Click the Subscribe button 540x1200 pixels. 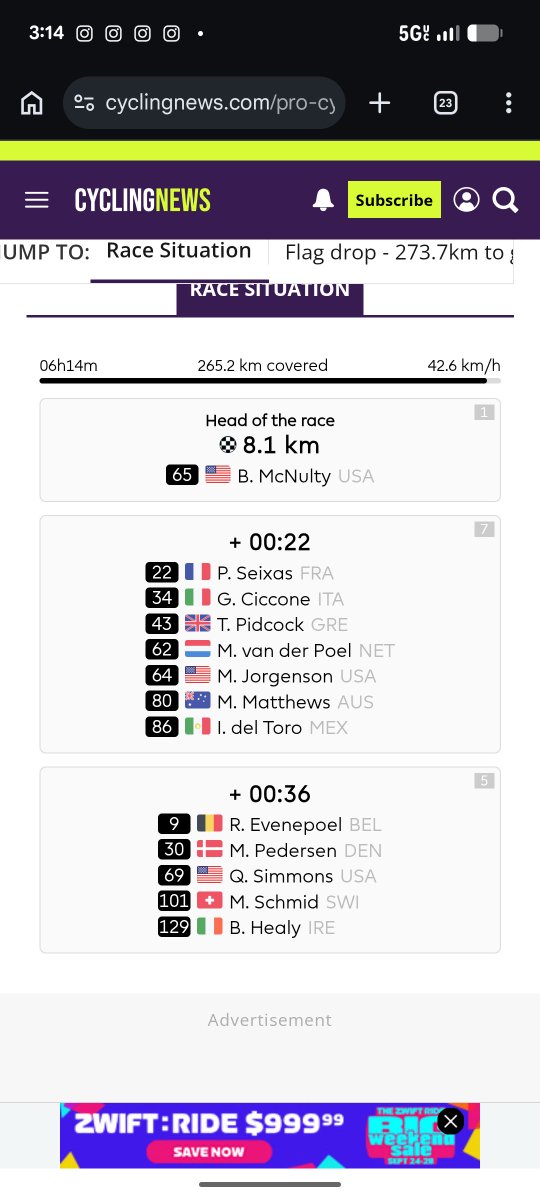tap(394, 200)
